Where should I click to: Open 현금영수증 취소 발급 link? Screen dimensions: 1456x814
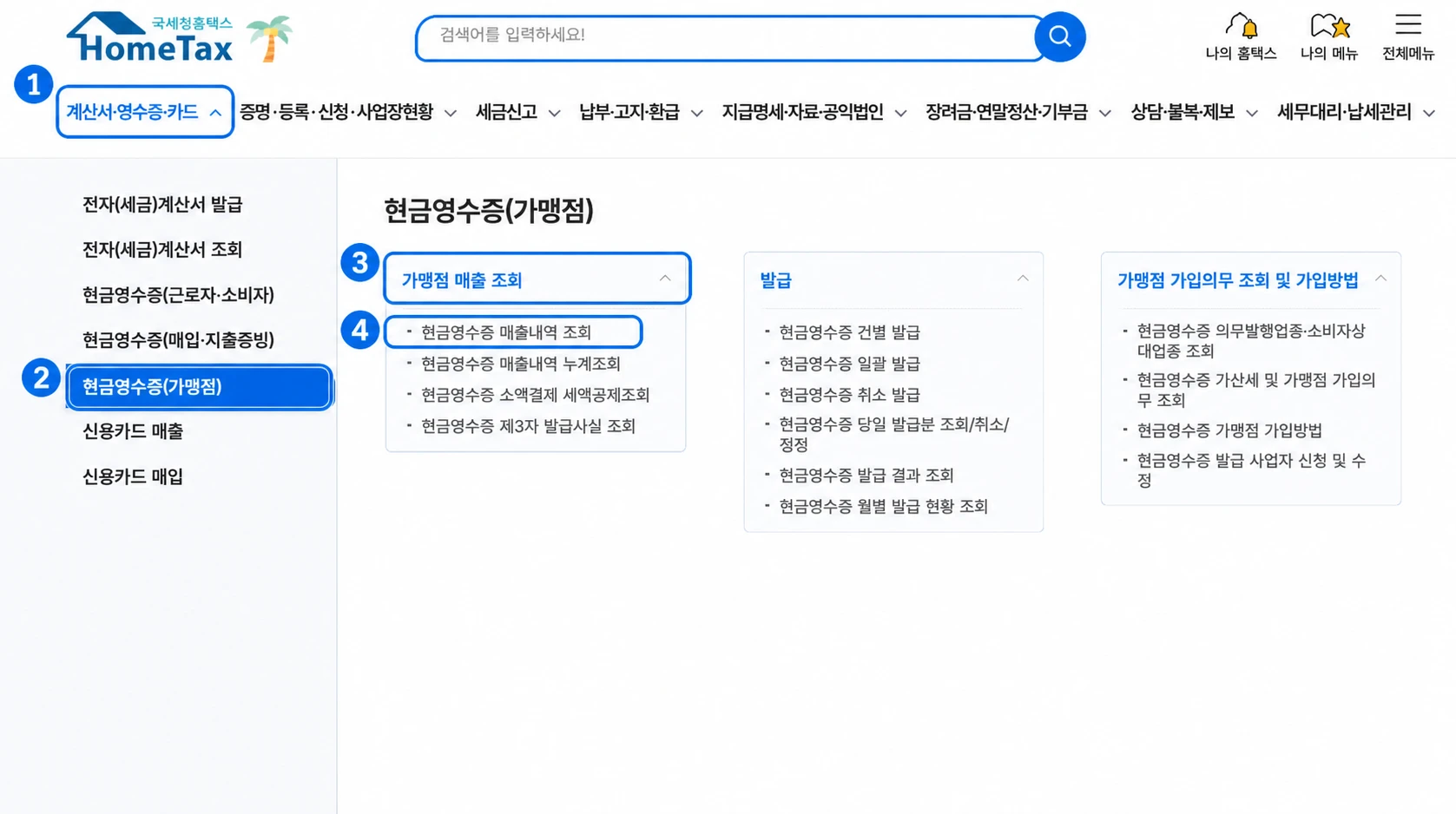pos(849,395)
